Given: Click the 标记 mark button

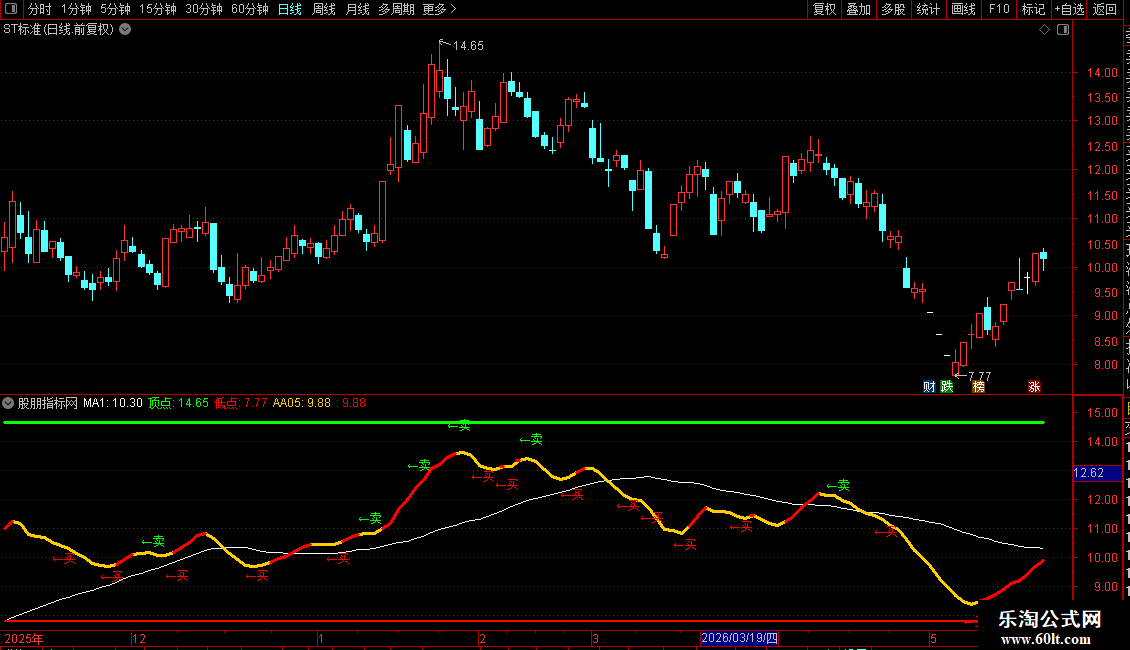Looking at the screenshot, I should (x=1033, y=9).
